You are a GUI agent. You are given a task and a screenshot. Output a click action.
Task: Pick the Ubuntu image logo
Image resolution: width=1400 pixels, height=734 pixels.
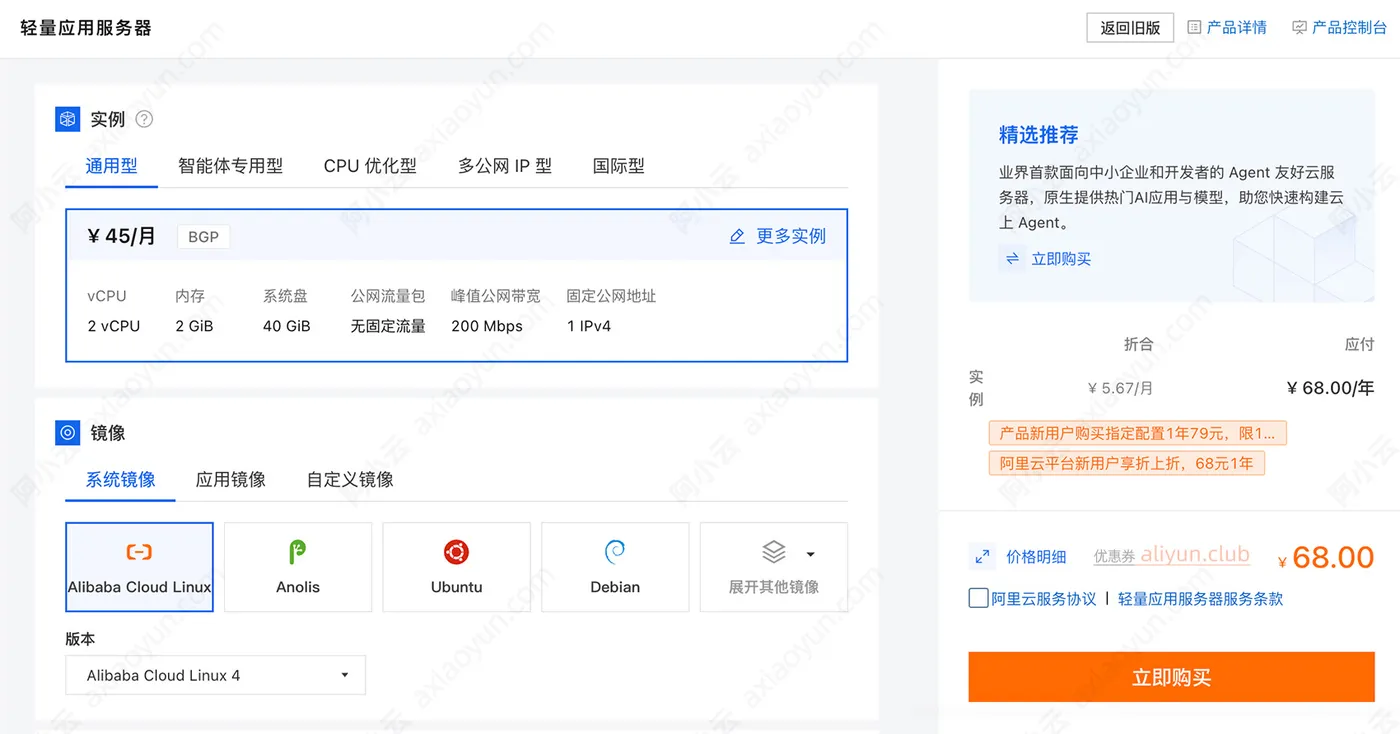456,552
